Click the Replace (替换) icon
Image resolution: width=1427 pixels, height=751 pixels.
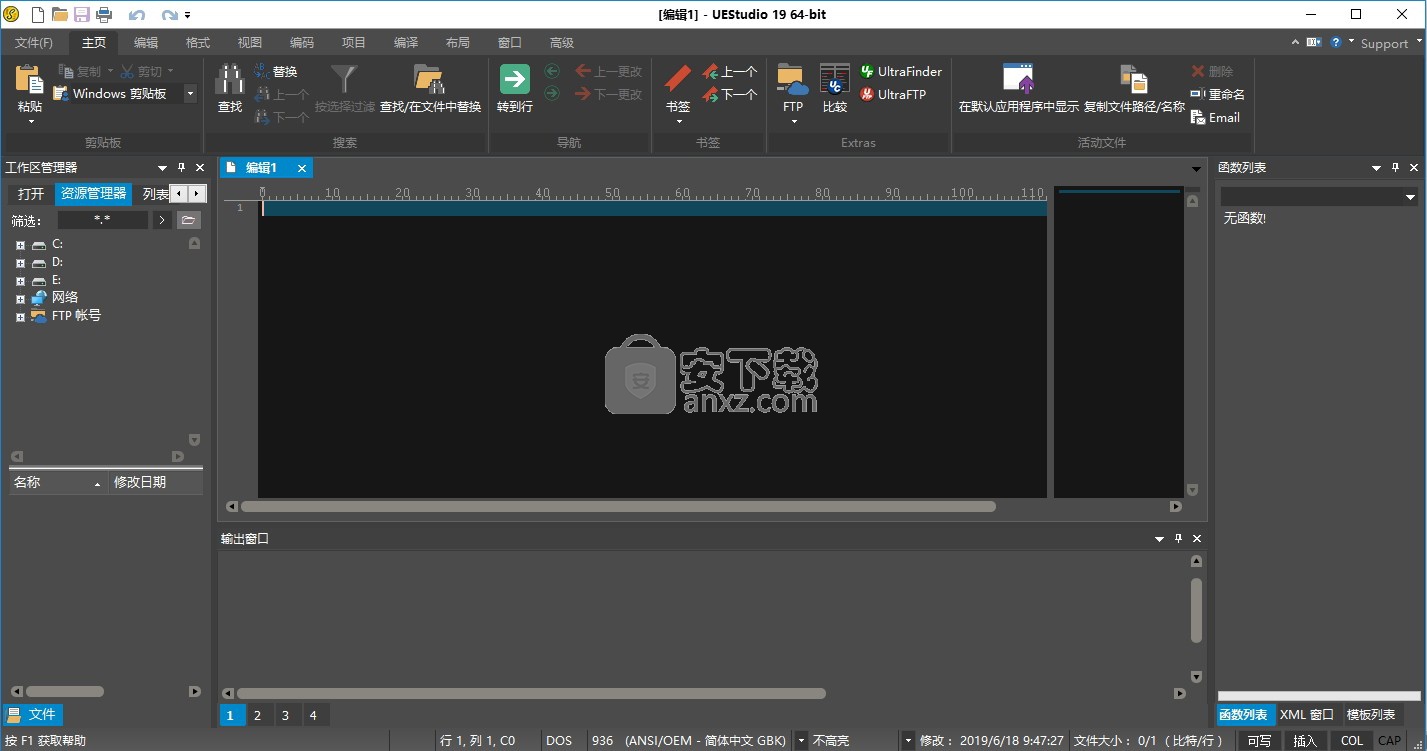point(261,71)
